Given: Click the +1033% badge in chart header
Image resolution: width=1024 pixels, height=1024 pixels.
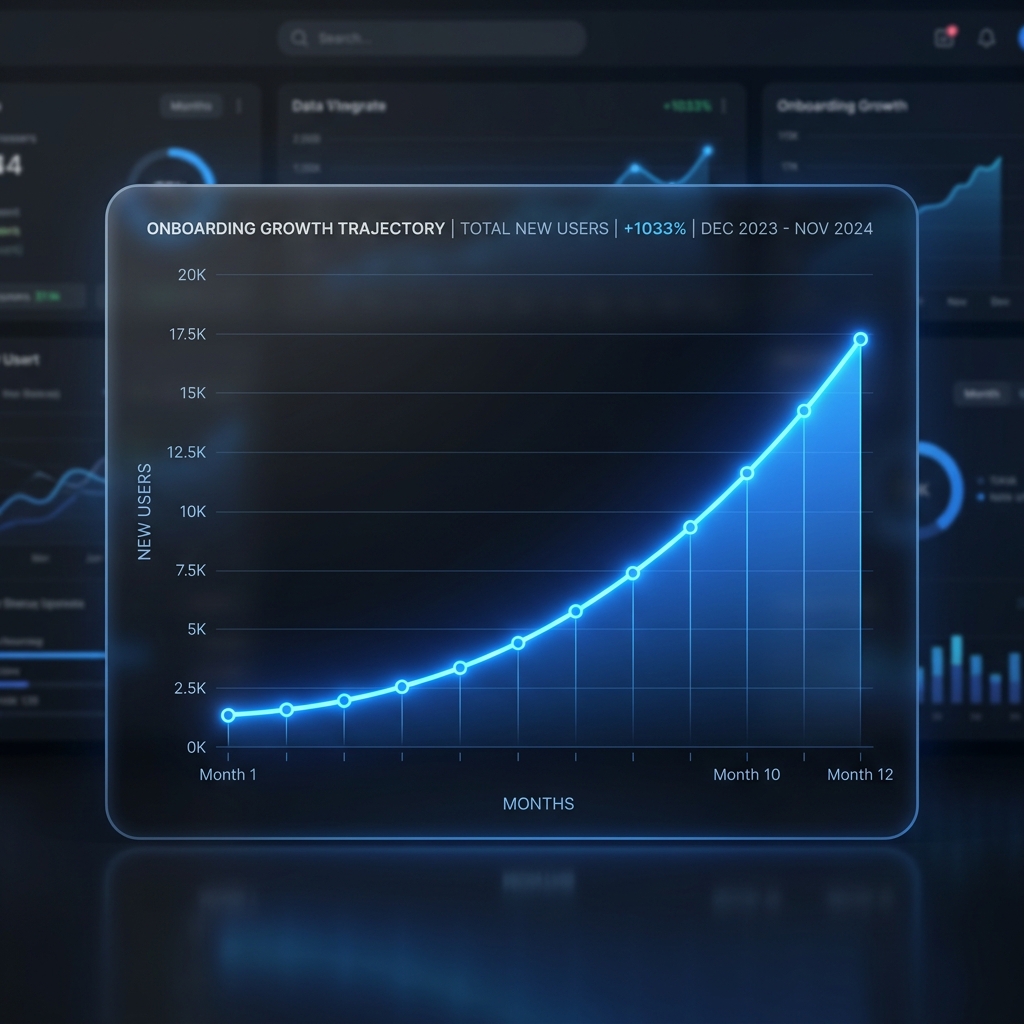Looking at the screenshot, I should 654,229.
